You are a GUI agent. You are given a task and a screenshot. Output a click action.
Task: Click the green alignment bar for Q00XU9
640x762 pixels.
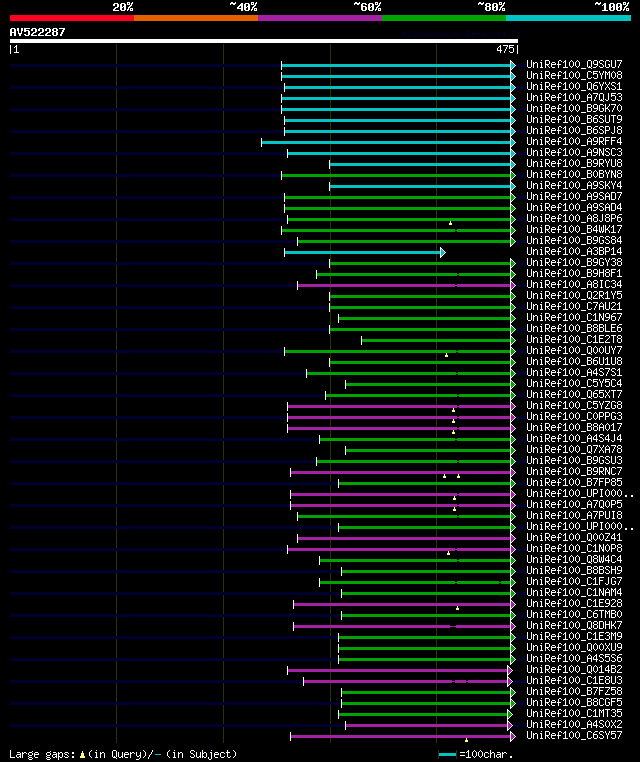[x=425, y=648]
